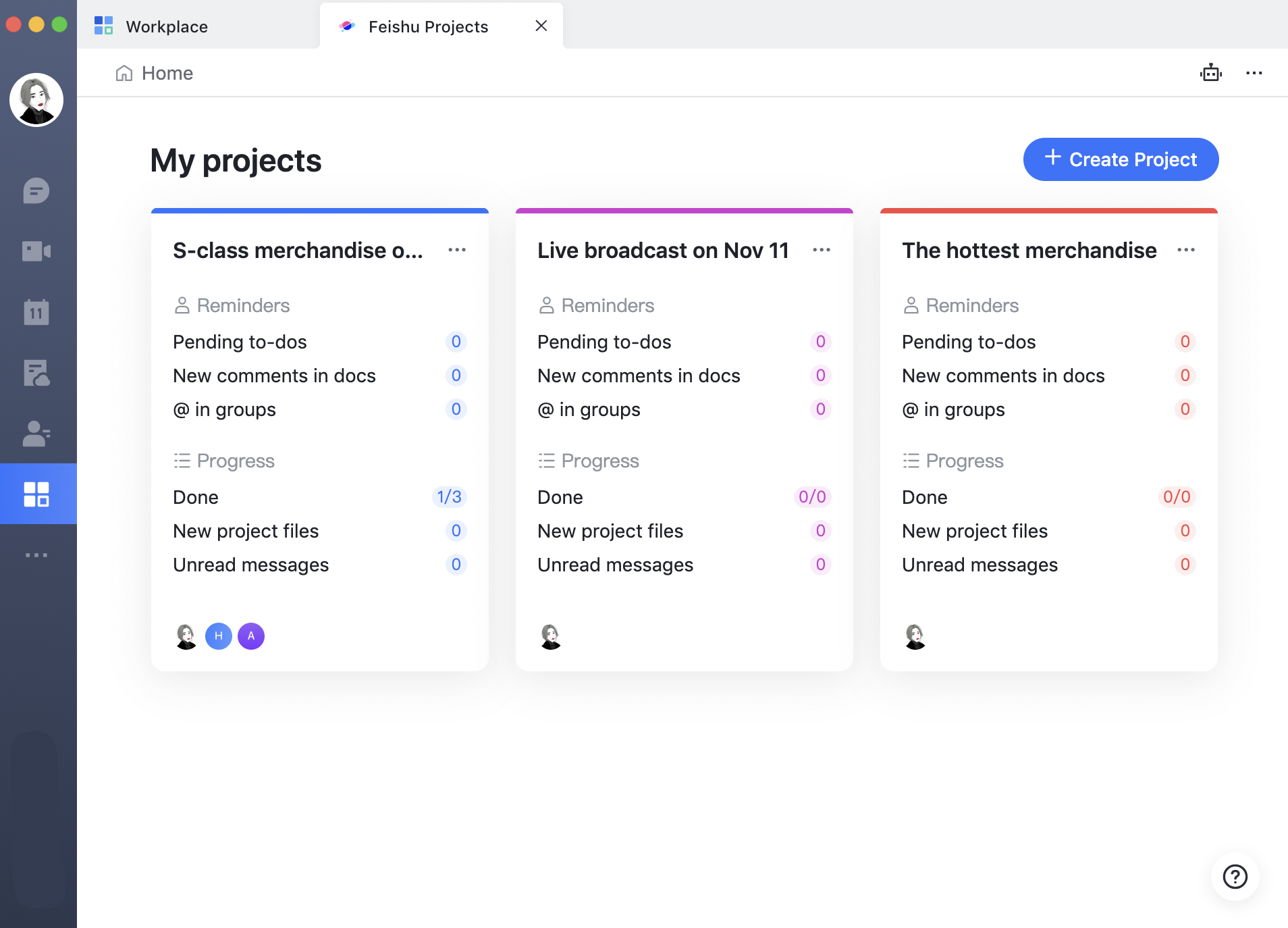Click the Create Project button

pyautogui.click(x=1120, y=159)
